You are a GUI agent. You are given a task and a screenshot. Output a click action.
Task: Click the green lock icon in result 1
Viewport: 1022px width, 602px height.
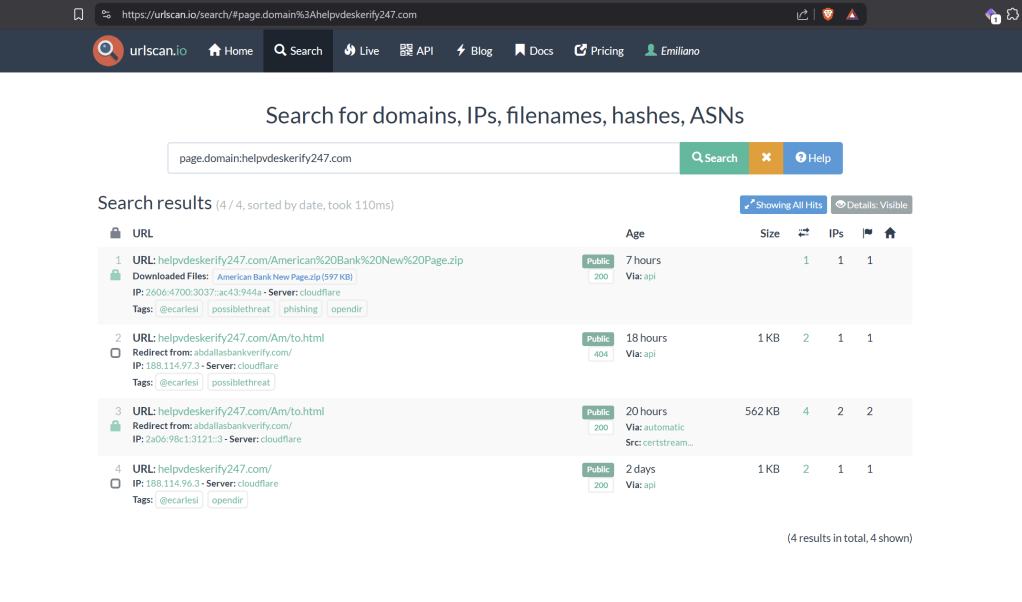pos(115,275)
